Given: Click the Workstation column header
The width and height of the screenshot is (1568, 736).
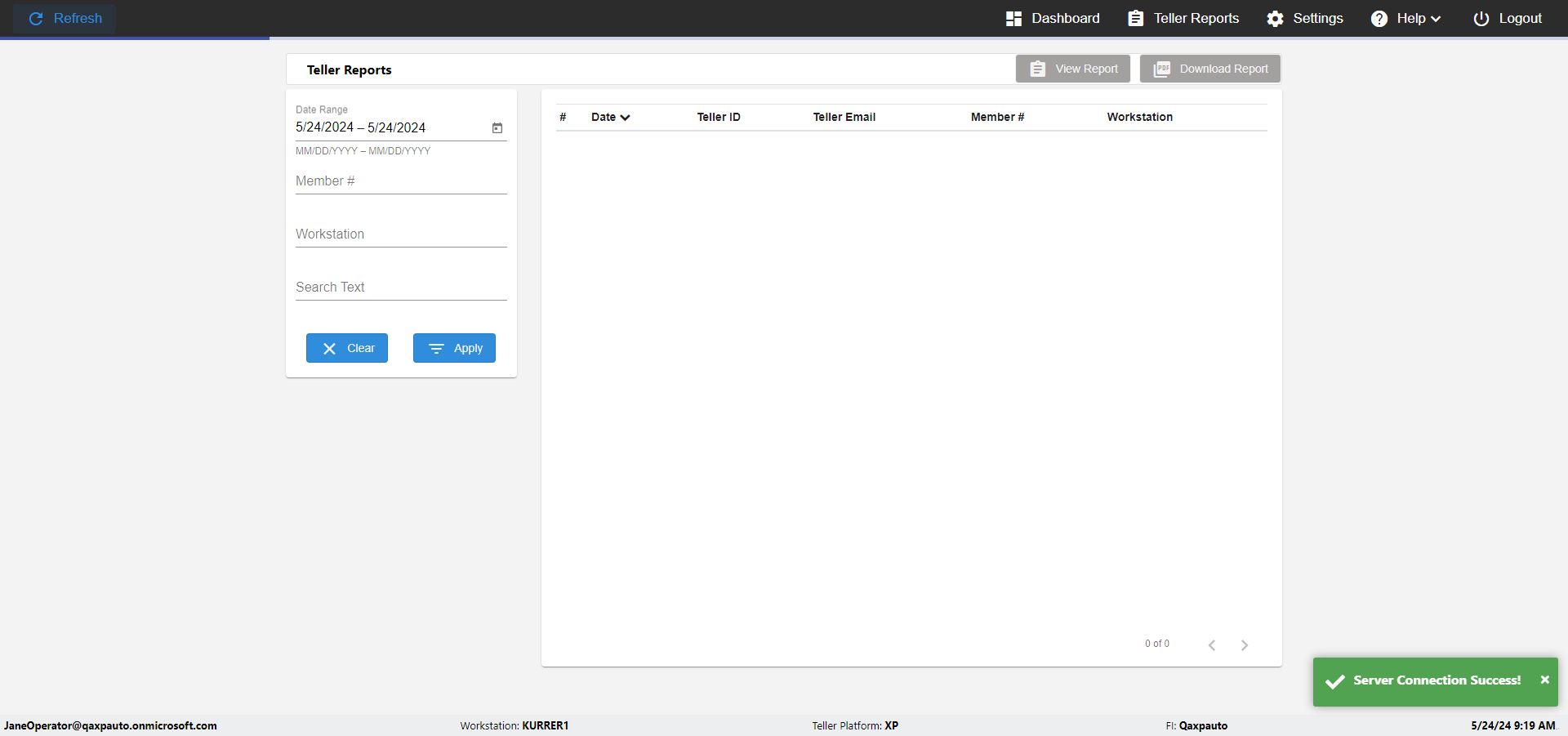Looking at the screenshot, I should (1140, 117).
